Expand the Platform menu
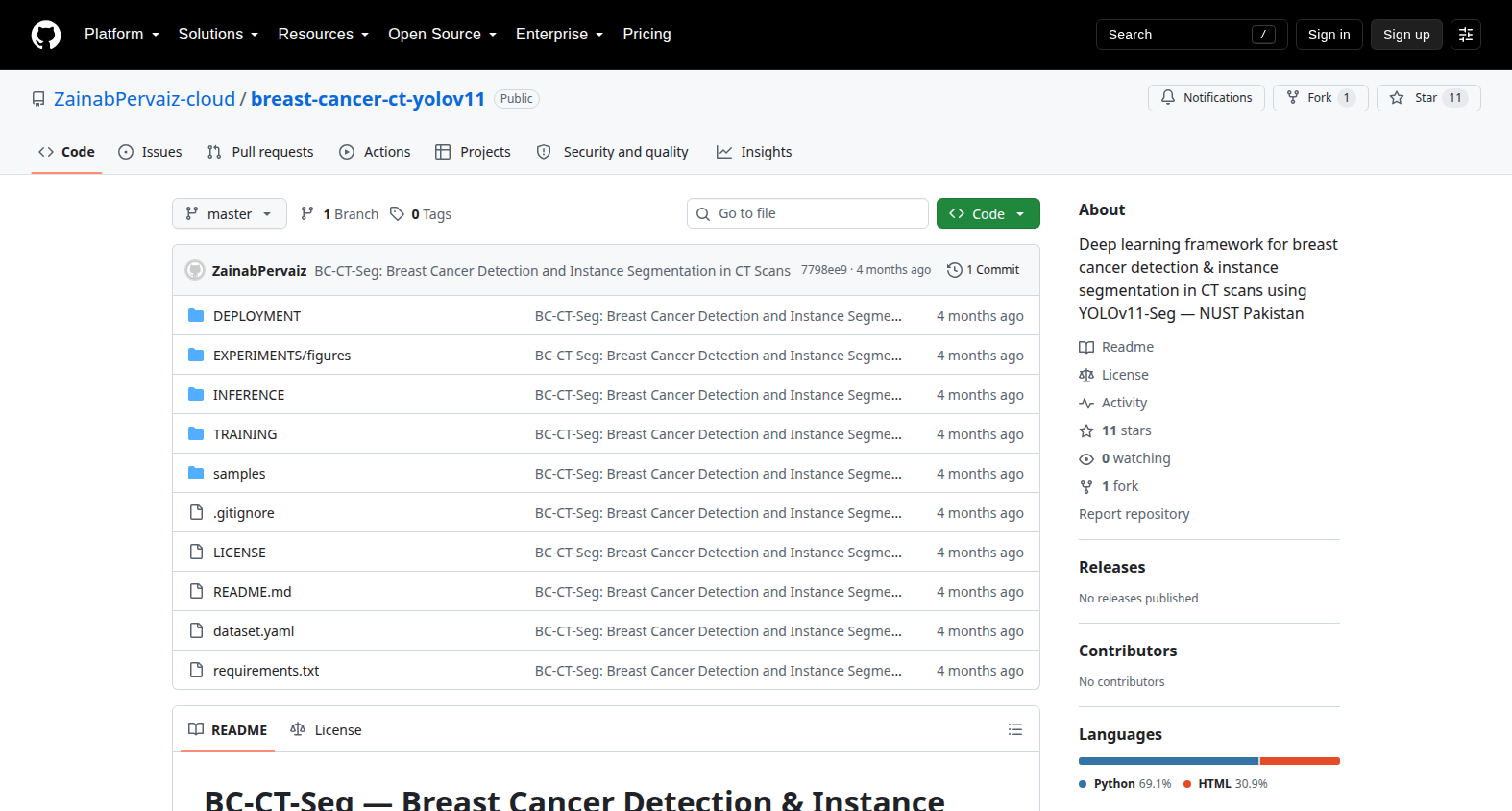This screenshot has width=1512, height=811. 122,35
